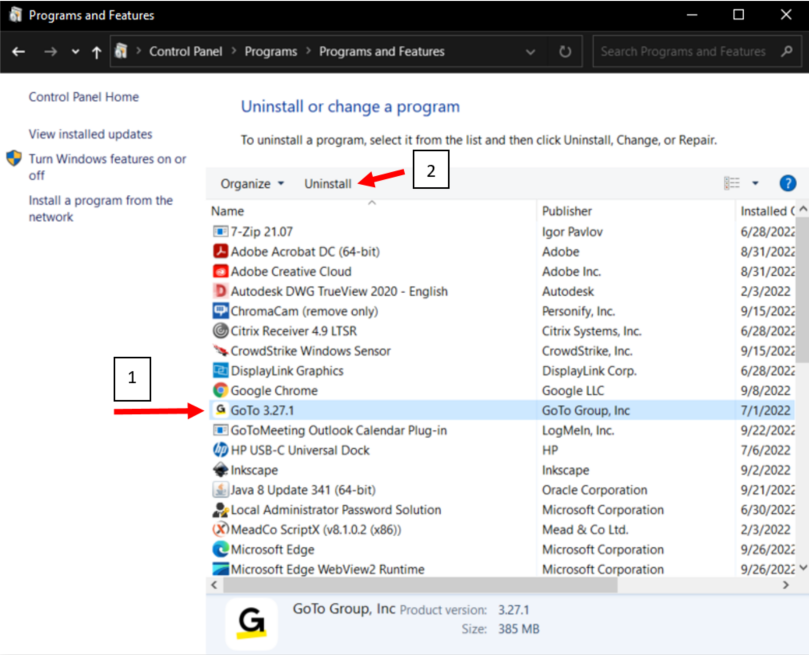The width and height of the screenshot is (809, 655).
Task: Click the Inkscape program icon
Action: pyautogui.click(x=220, y=470)
